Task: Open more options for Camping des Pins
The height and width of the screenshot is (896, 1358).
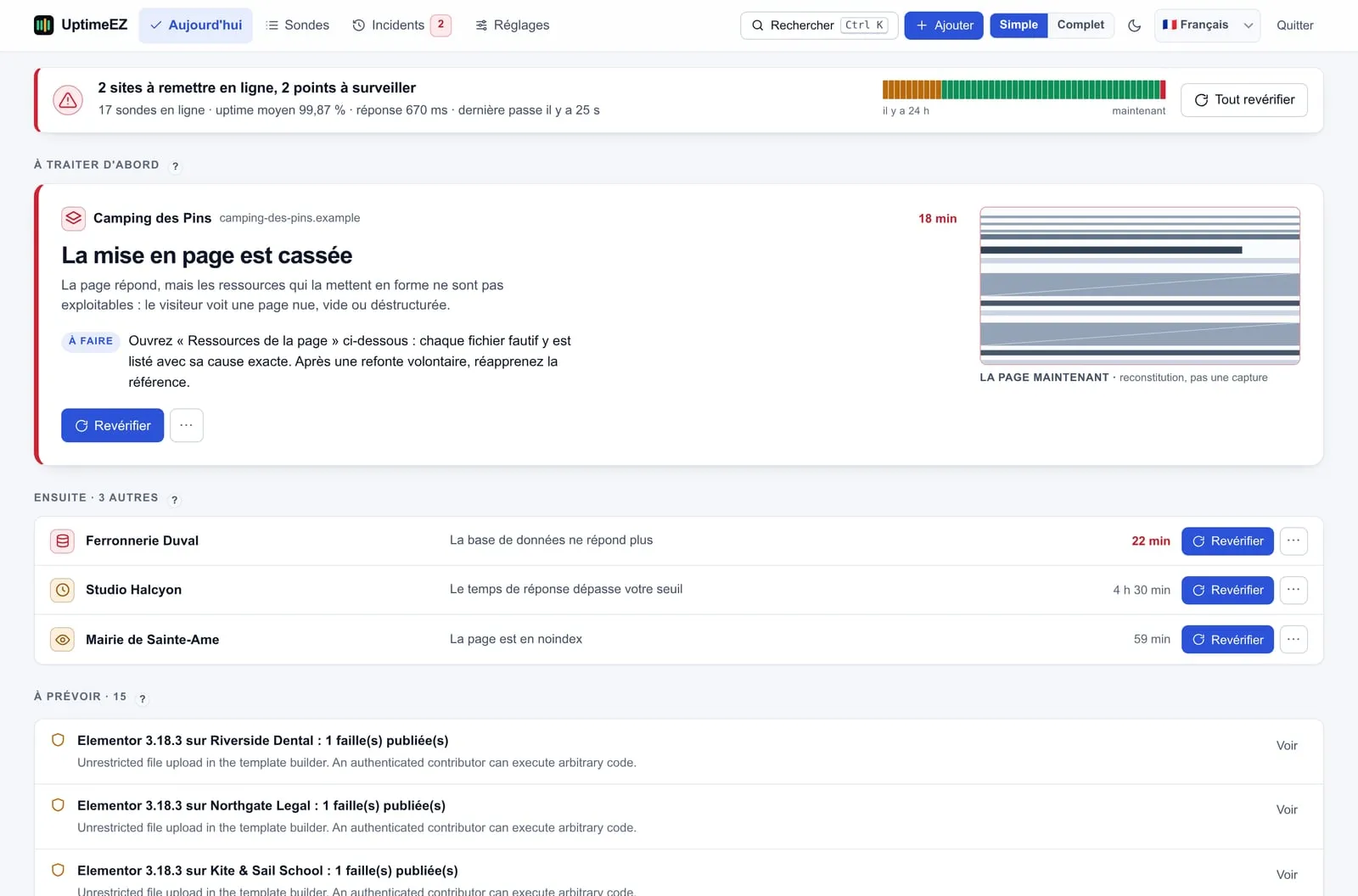Action: (x=187, y=425)
